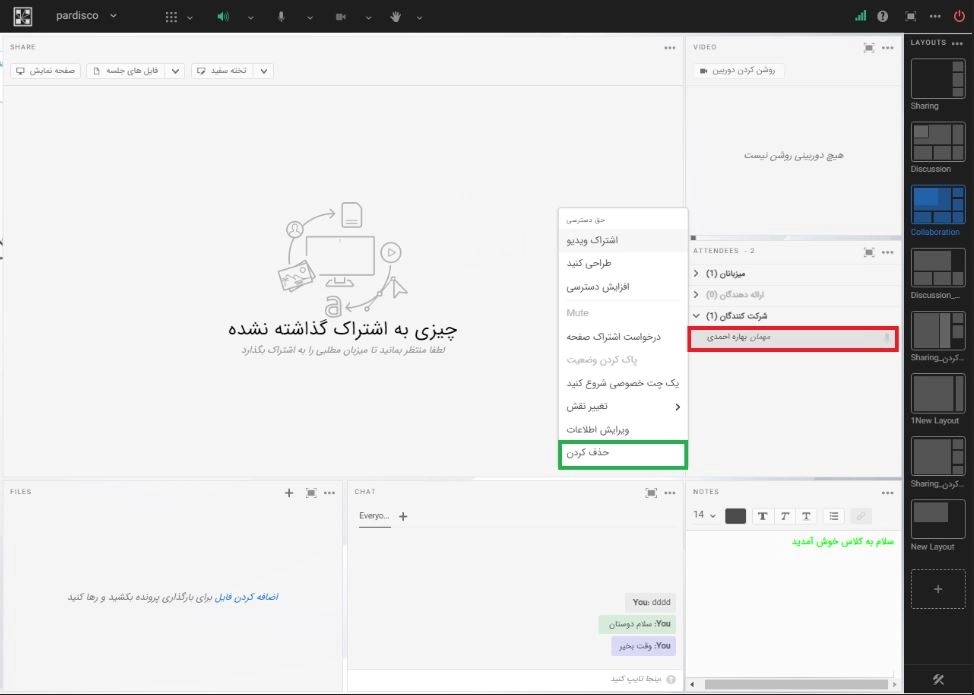Switch to the Sharing layout thumbnail
This screenshot has height=695, width=974.
938,78
